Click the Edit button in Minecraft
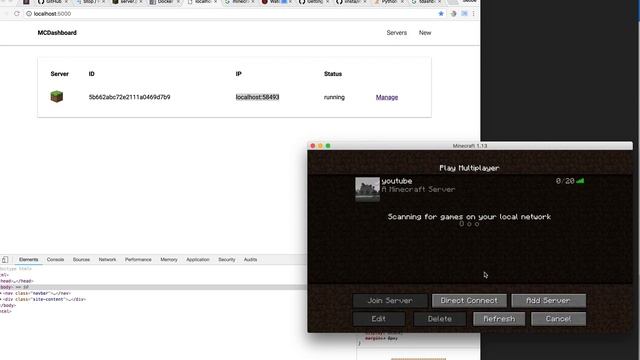Viewport: 640px width, 360px height. click(x=379, y=319)
